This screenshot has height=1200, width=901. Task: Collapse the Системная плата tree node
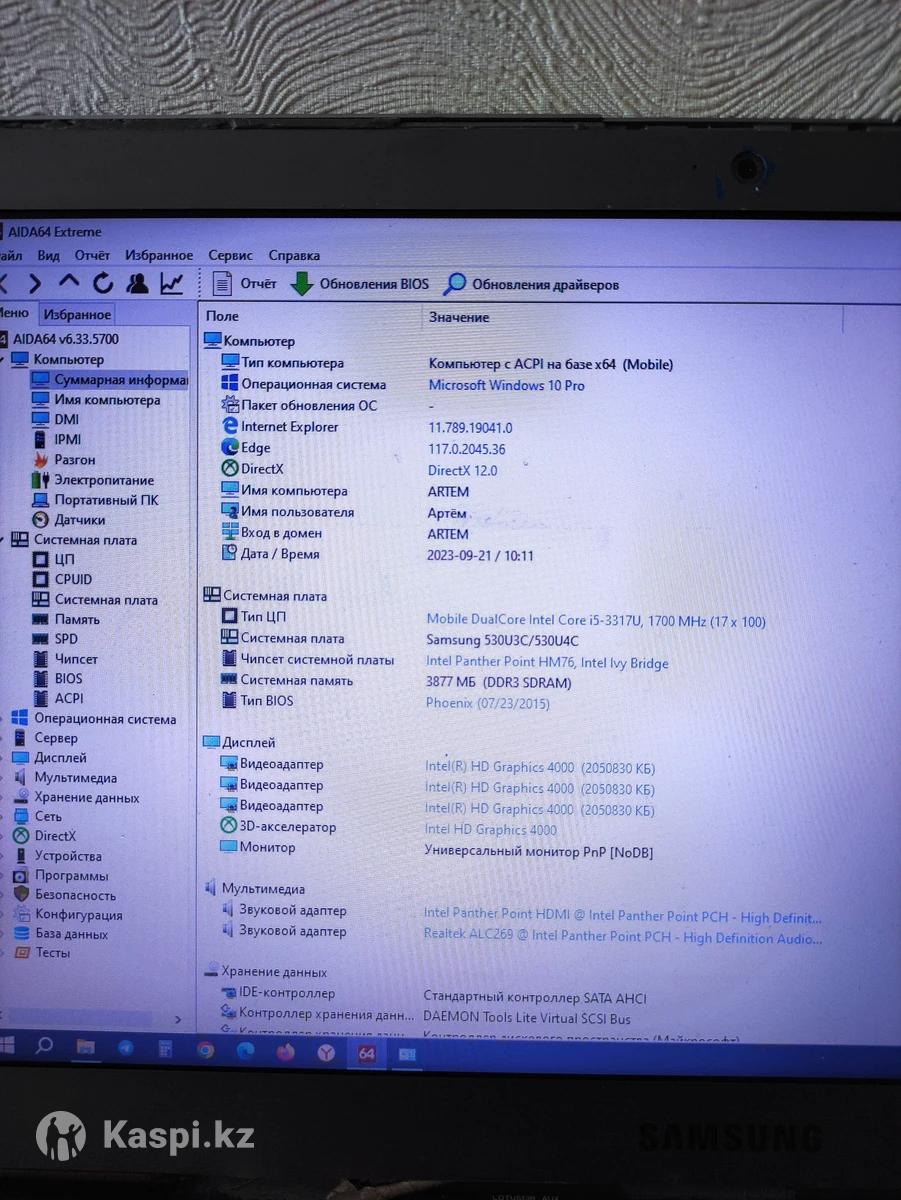(3, 540)
